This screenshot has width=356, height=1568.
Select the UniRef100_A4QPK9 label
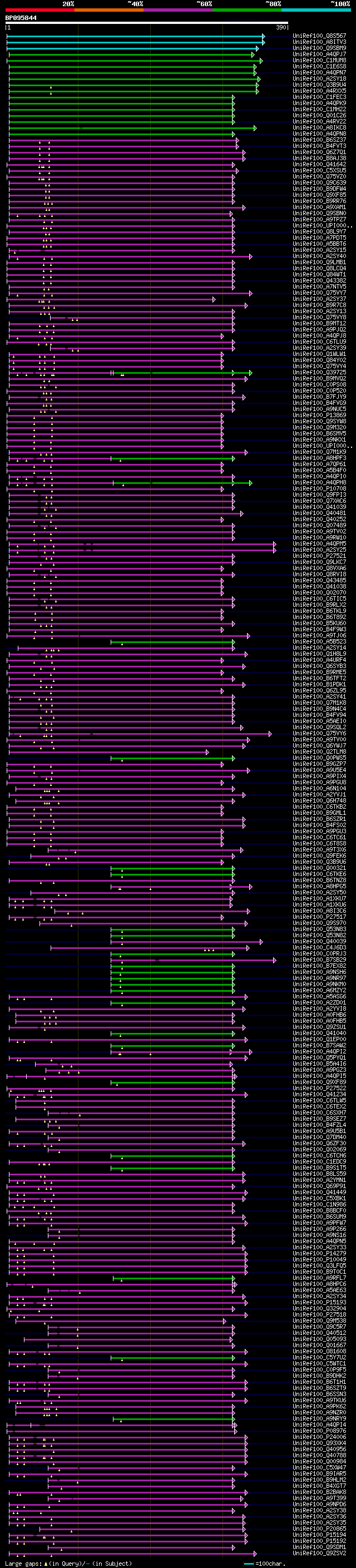(319, 103)
